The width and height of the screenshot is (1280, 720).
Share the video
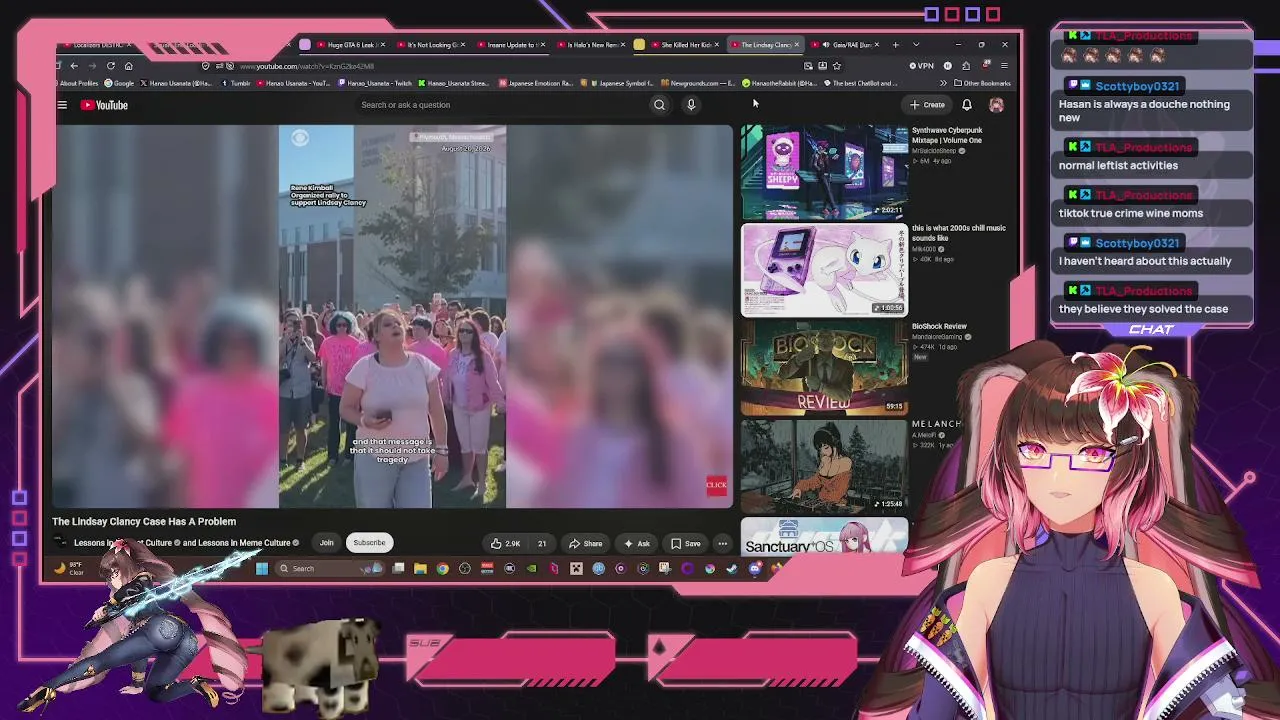pos(585,543)
